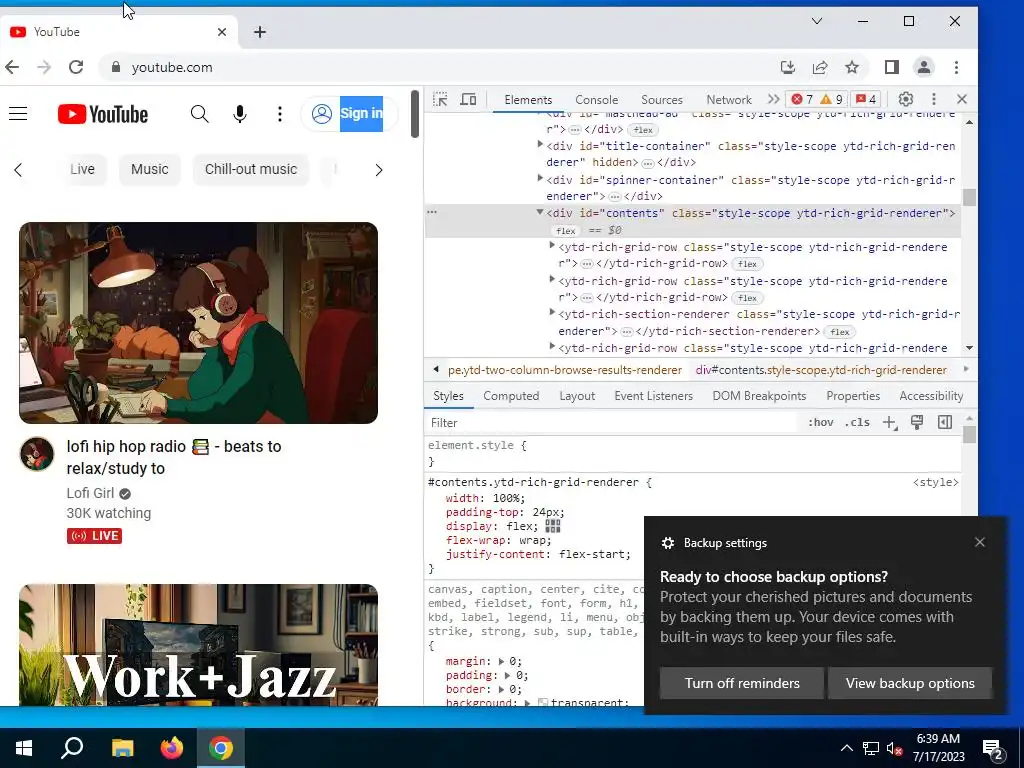Open flexbox editor icon beside display: flex
Viewport: 1024px width, 768px height.
click(552, 526)
